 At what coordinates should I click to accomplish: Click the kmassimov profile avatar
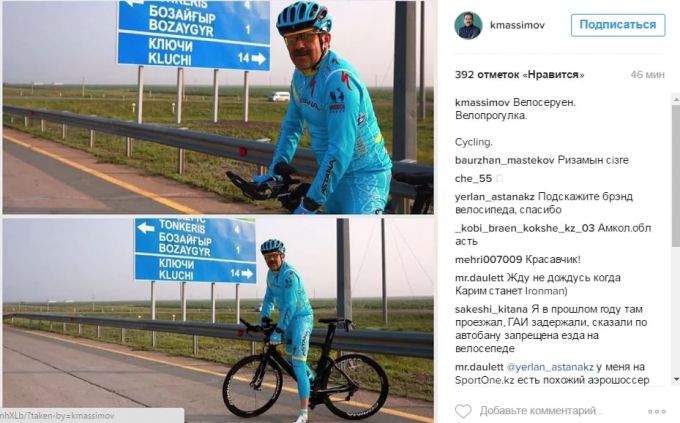tap(468, 26)
